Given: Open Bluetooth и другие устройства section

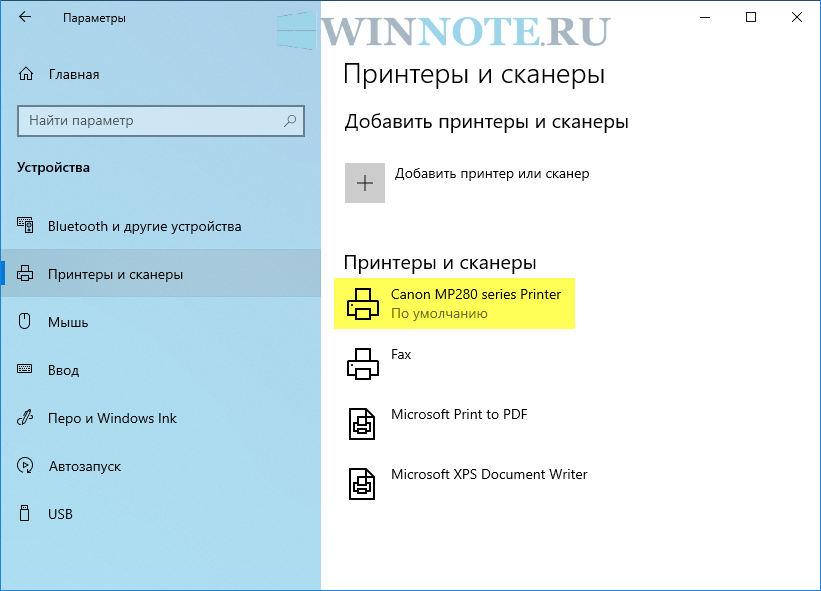Looking at the screenshot, I should click(144, 226).
